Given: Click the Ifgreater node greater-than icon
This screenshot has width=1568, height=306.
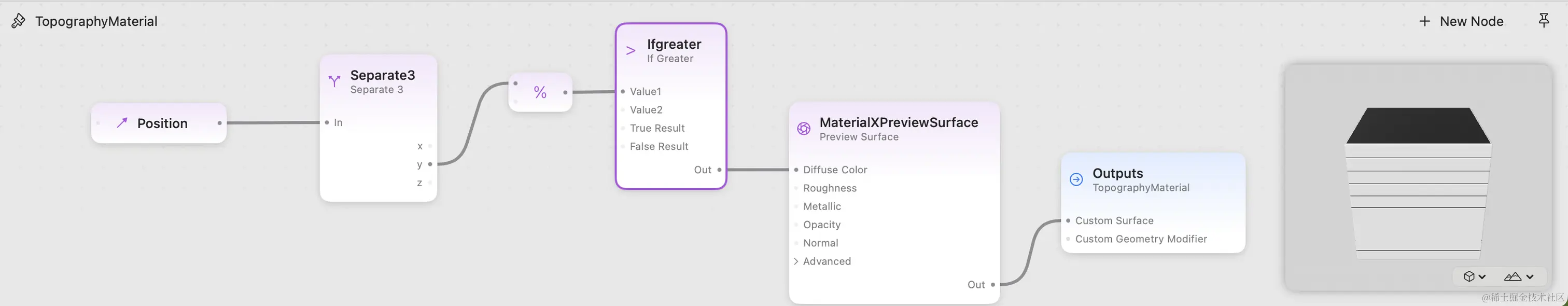Looking at the screenshot, I should (x=631, y=50).
